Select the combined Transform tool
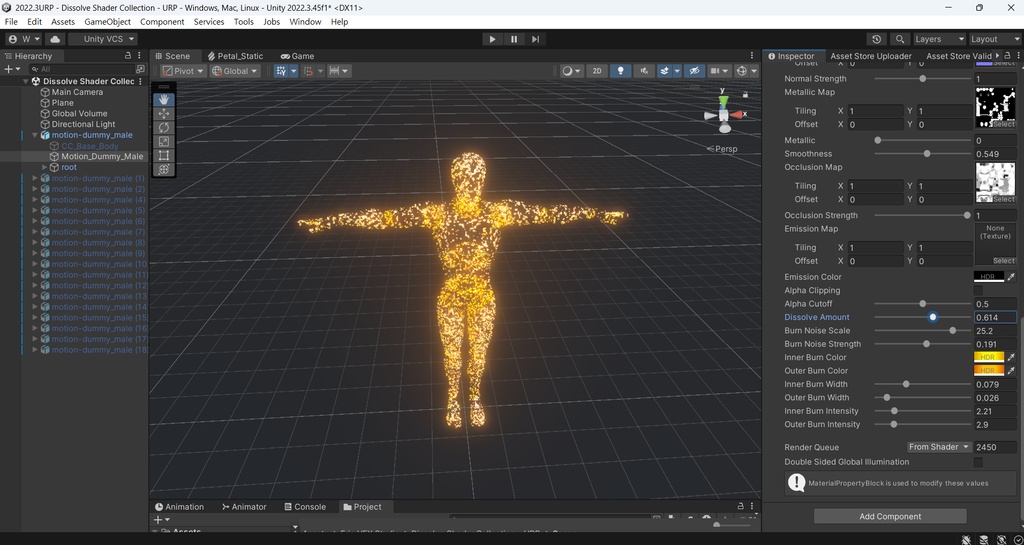The height and width of the screenshot is (545, 1024). pyautogui.click(x=163, y=169)
